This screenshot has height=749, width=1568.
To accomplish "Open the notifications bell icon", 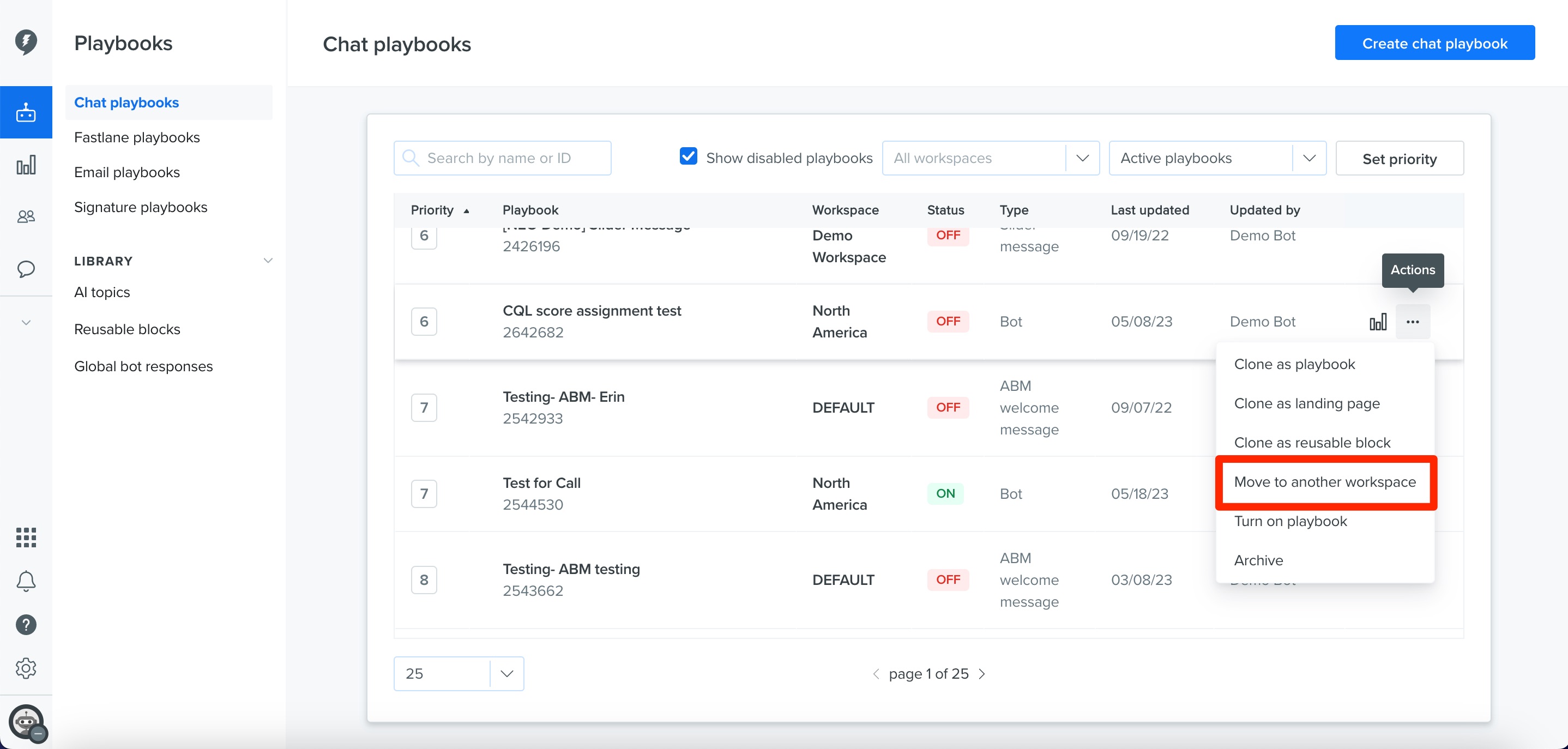I will [x=26, y=581].
